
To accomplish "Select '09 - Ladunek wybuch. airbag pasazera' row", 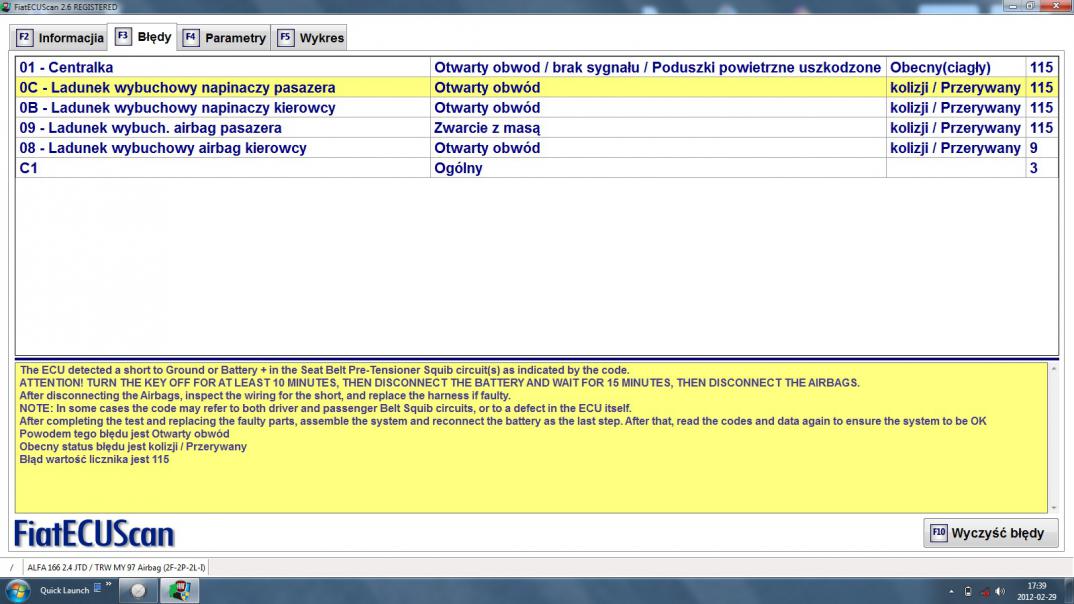I will pos(537,128).
